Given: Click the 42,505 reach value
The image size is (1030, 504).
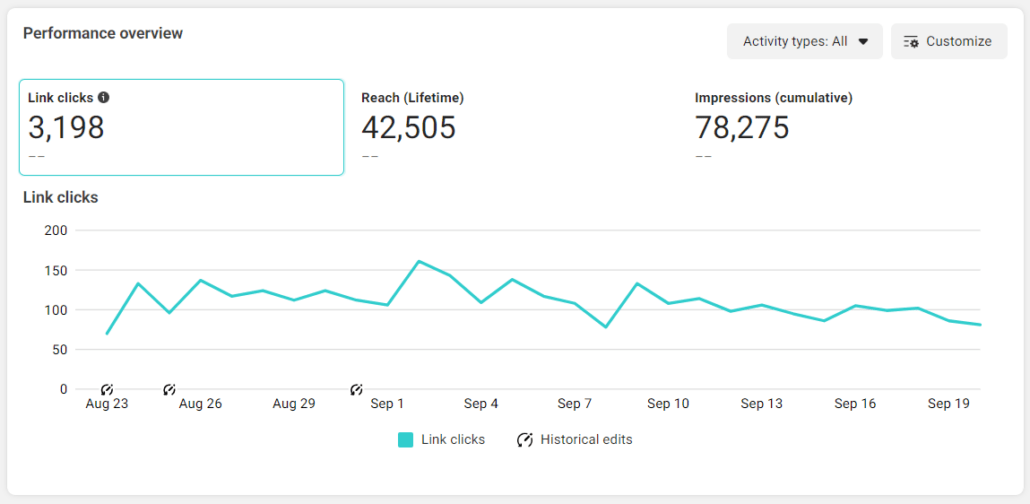Looking at the screenshot, I should click(x=408, y=128).
